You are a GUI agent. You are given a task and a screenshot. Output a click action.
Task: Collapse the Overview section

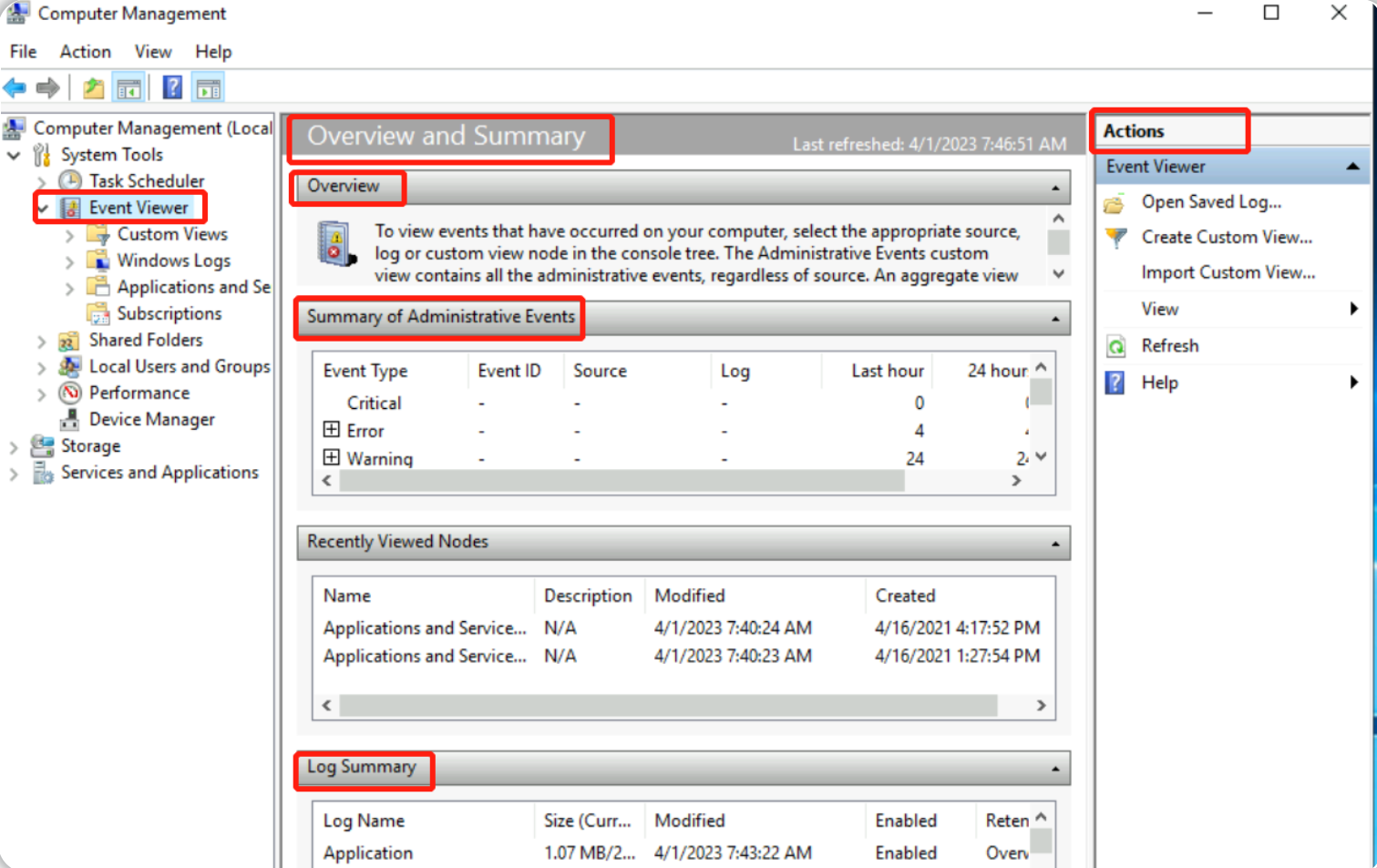click(1055, 188)
